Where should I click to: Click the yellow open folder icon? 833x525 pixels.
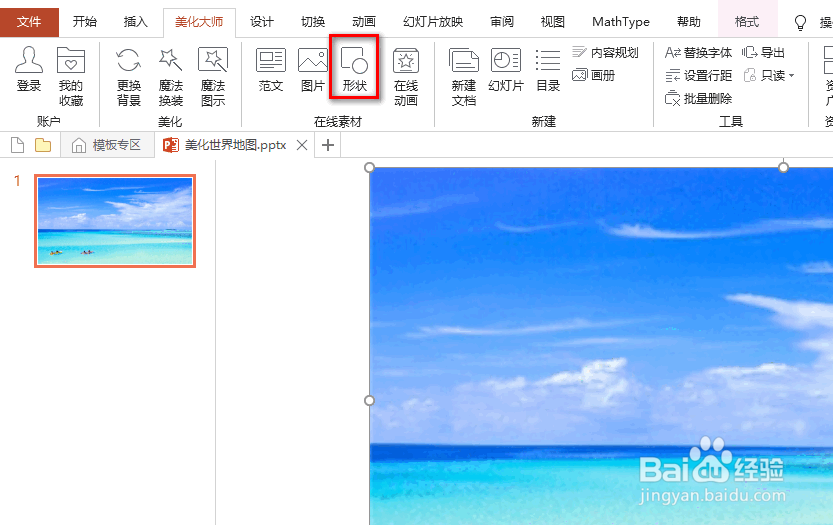point(43,145)
